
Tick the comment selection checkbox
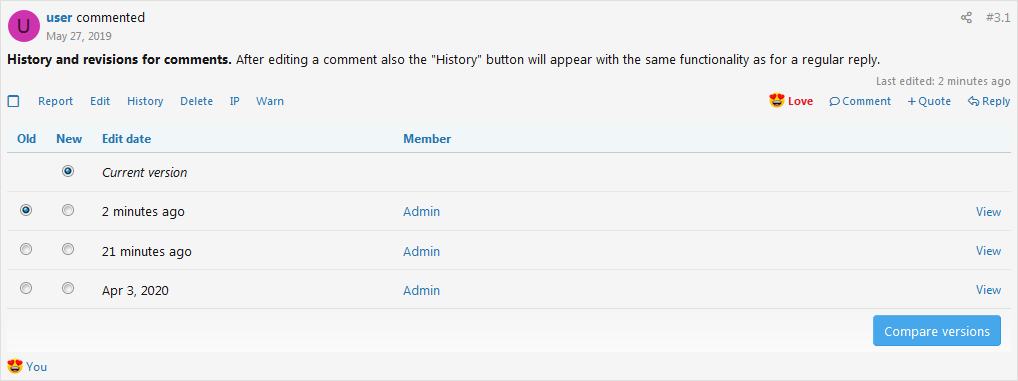pos(13,101)
